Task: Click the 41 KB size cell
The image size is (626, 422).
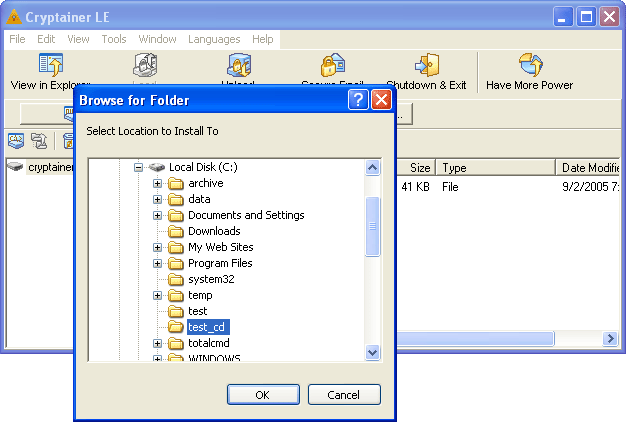Action: [x=415, y=187]
